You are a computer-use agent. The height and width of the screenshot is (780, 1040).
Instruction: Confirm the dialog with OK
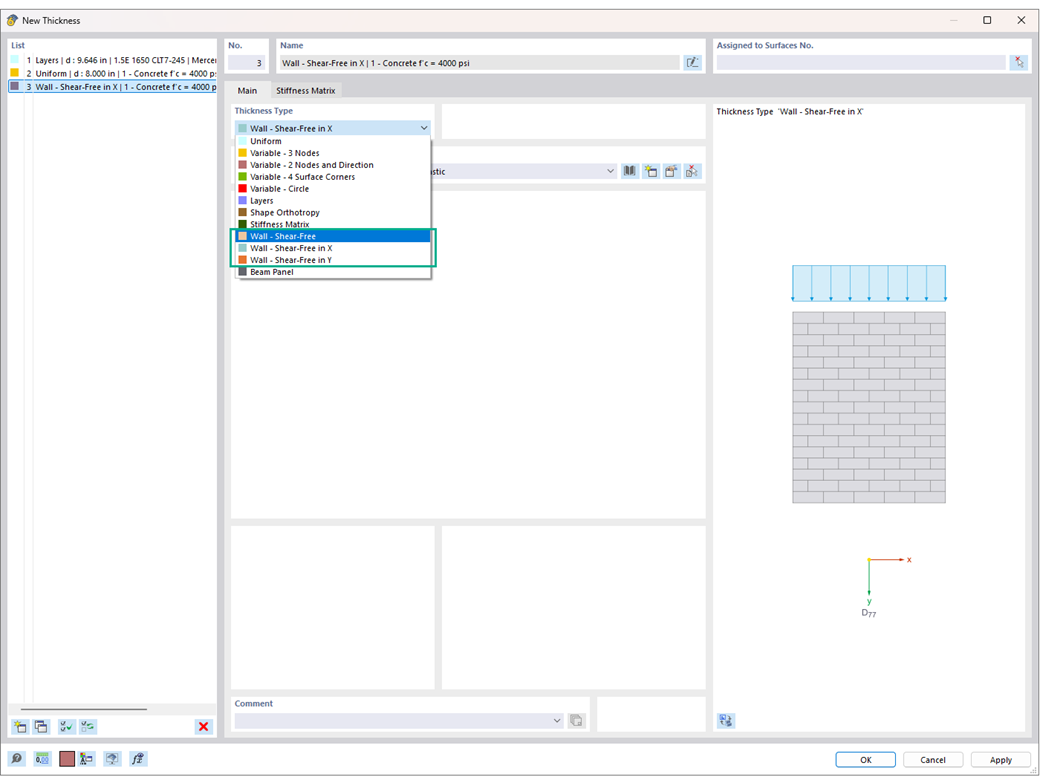(864, 759)
